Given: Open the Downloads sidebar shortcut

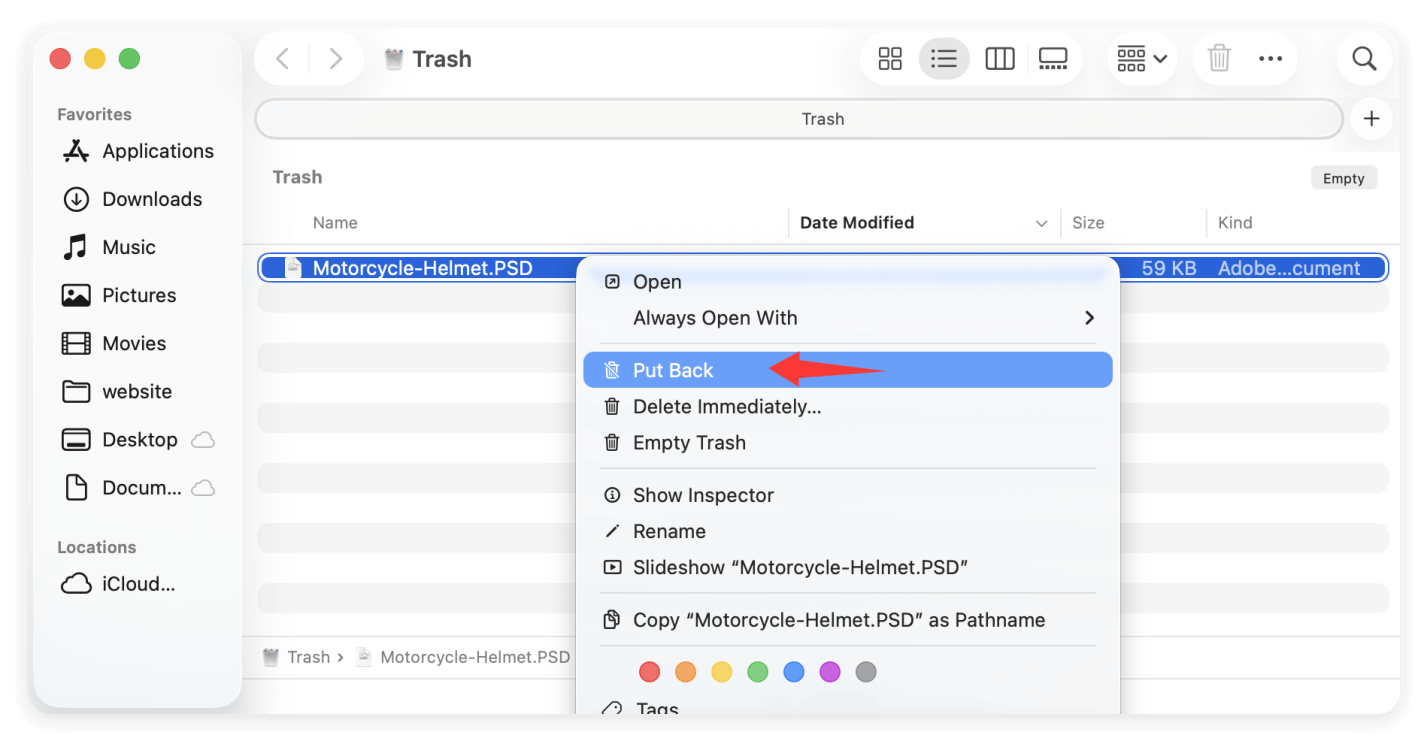Looking at the screenshot, I should click(x=151, y=199).
